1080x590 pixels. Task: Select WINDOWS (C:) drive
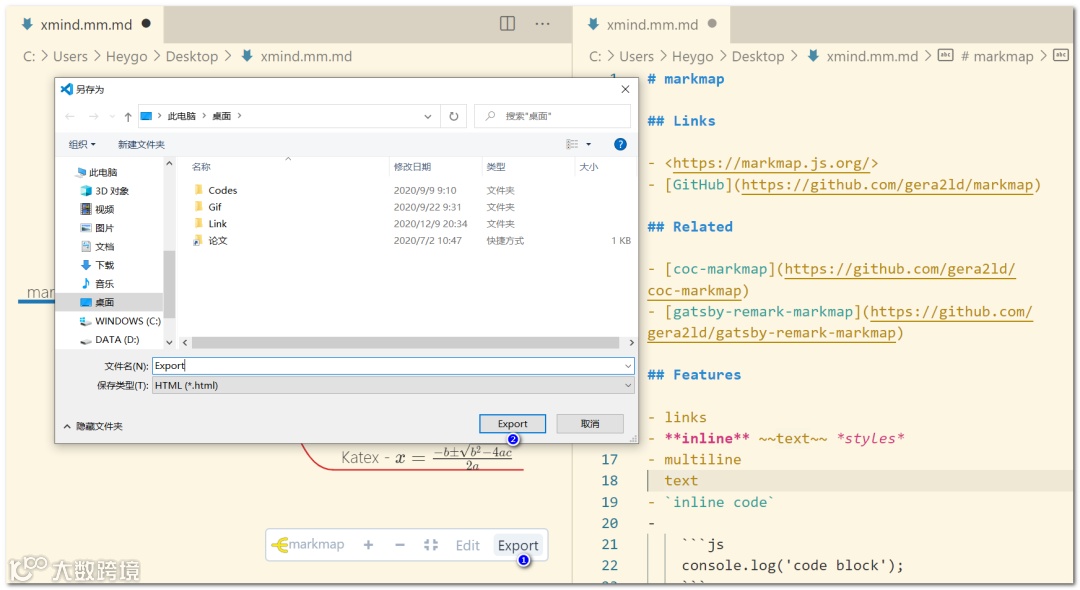click(120, 321)
